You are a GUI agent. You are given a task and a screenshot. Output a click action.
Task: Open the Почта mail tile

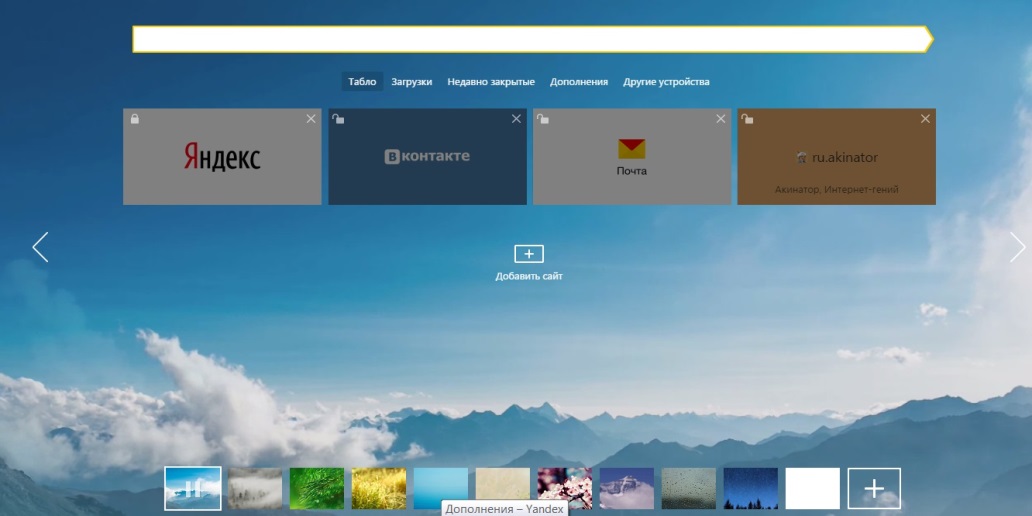631,158
